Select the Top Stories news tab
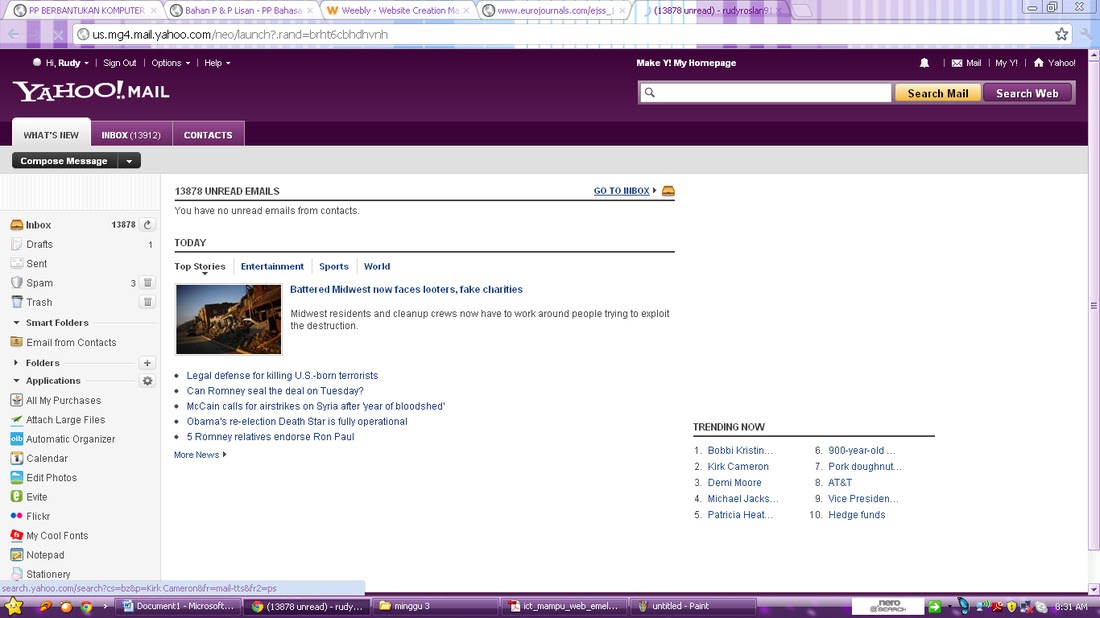 tap(200, 267)
